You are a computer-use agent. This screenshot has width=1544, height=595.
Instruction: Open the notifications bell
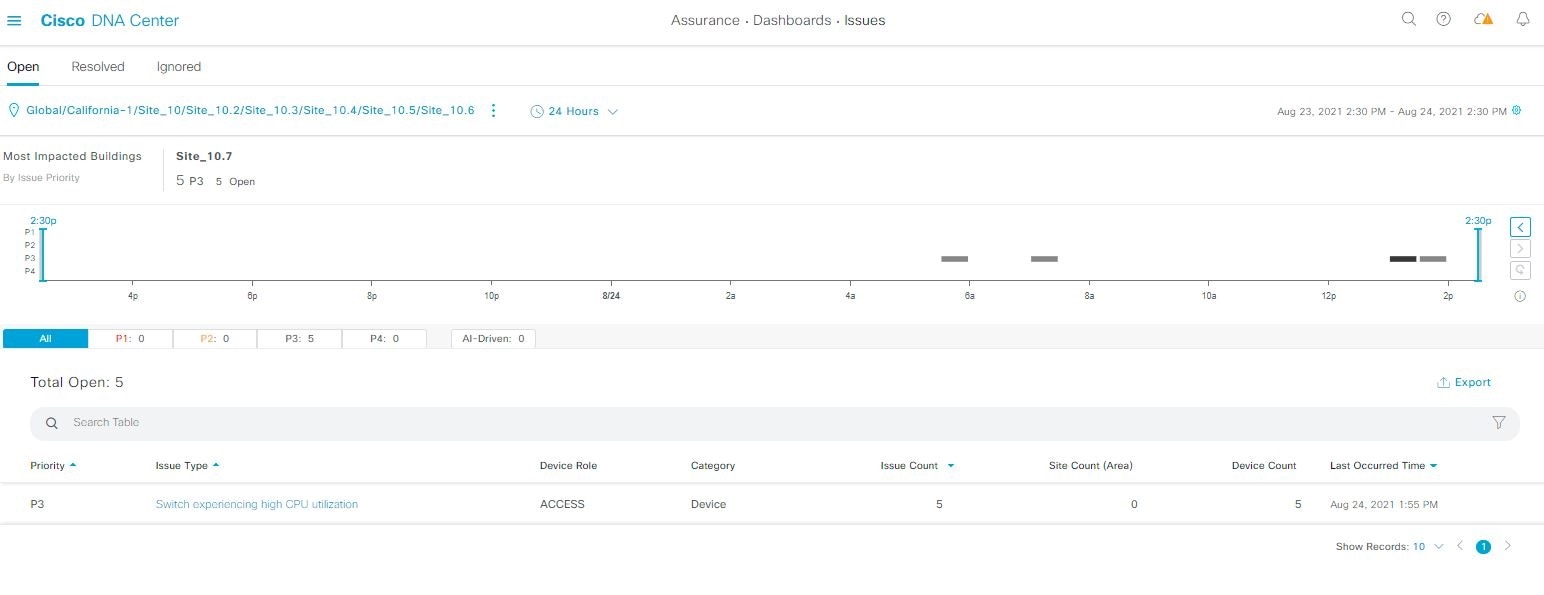[x=1523, y=19]
